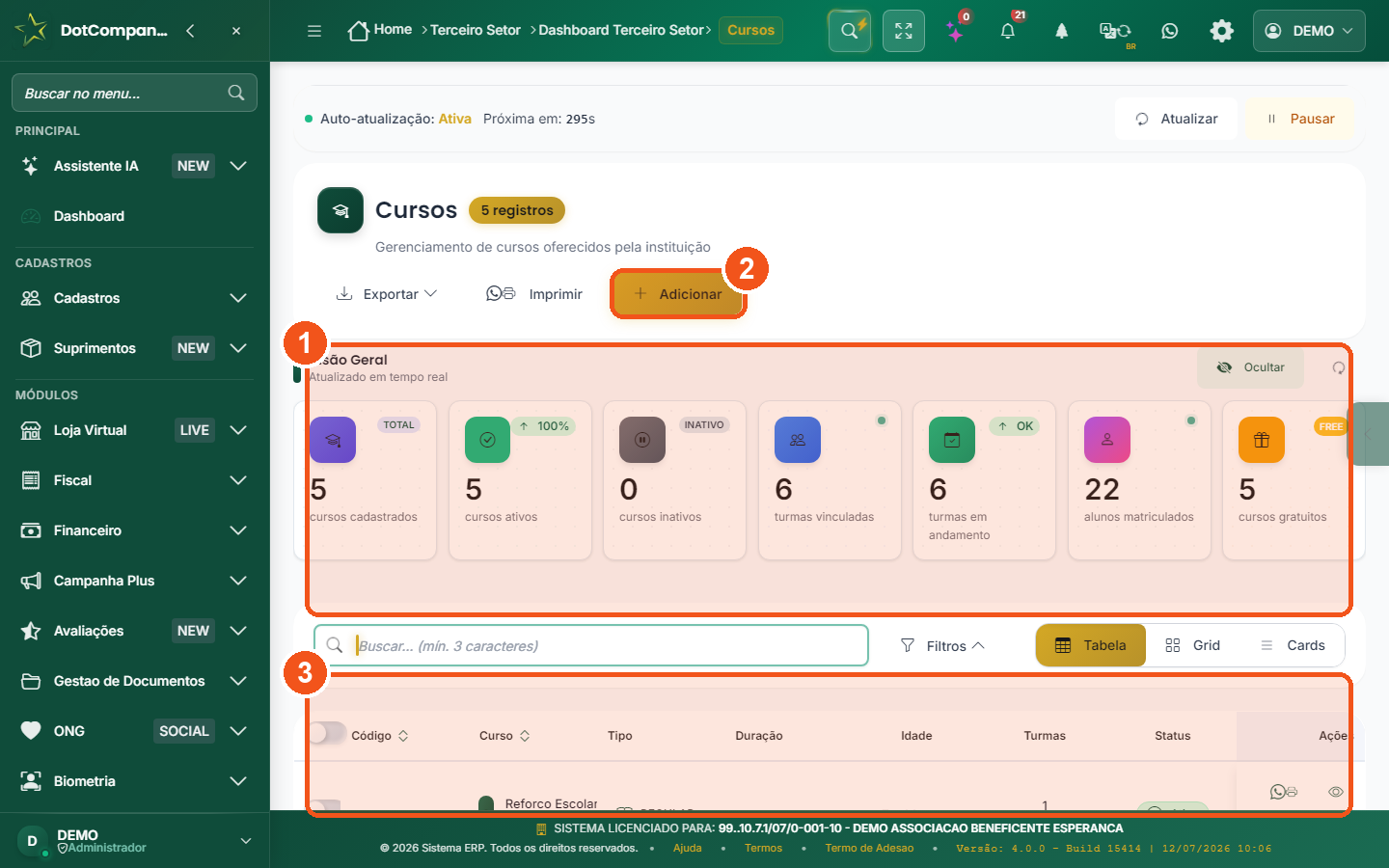This screenshot has width=1389, height=868.
Task: Click the eye icon in Reforco Escolar row
Action: point(1336,792)
